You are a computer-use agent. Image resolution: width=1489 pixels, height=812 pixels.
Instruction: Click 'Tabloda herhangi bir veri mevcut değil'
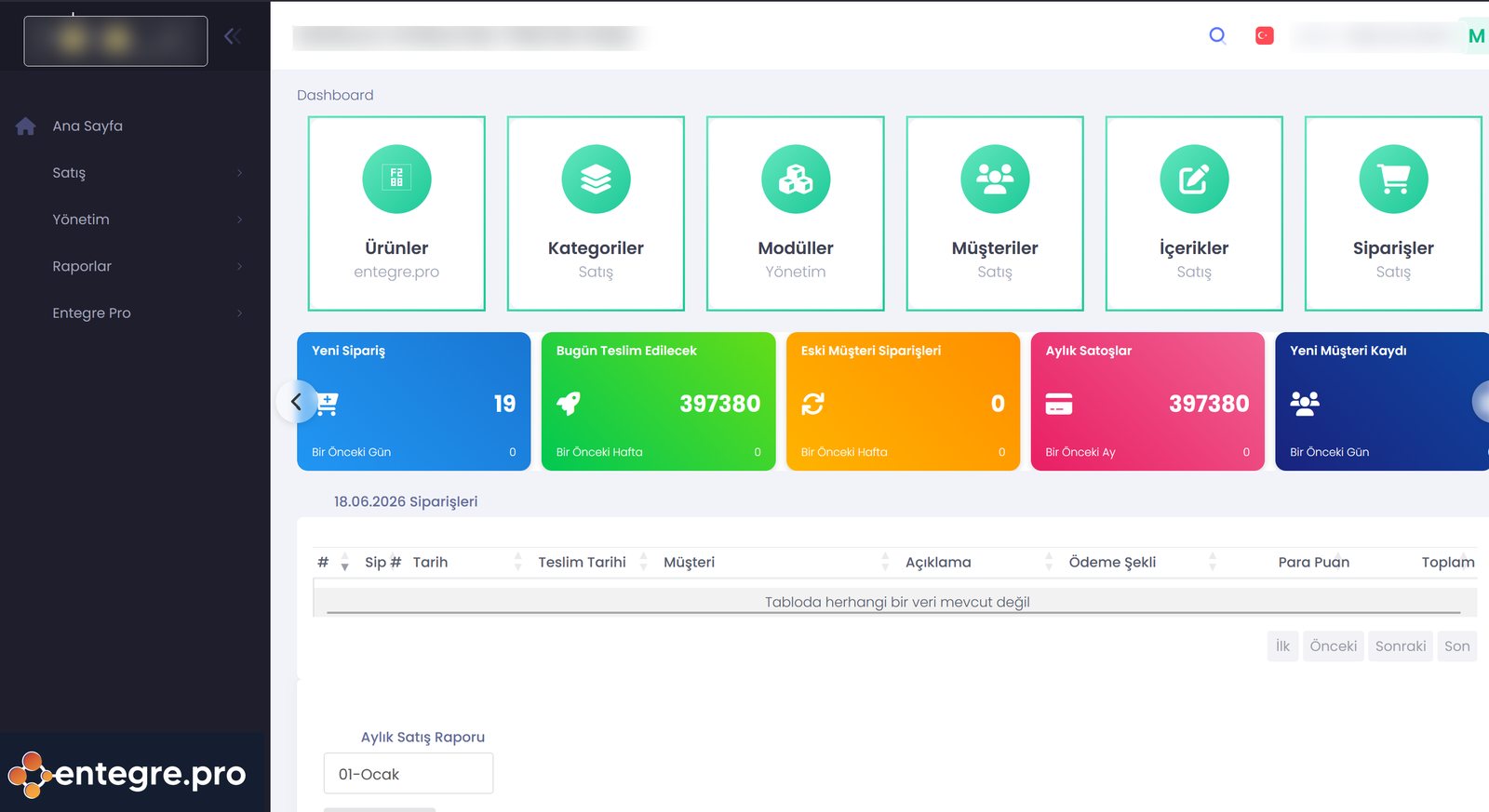(x=897, y=602)
